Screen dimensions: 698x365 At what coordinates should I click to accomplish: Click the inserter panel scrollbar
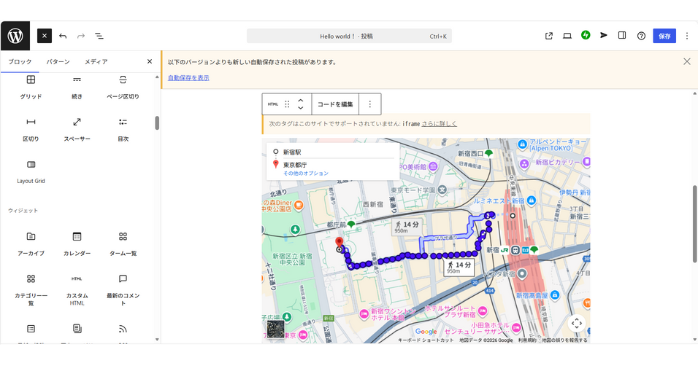point(157,123)
